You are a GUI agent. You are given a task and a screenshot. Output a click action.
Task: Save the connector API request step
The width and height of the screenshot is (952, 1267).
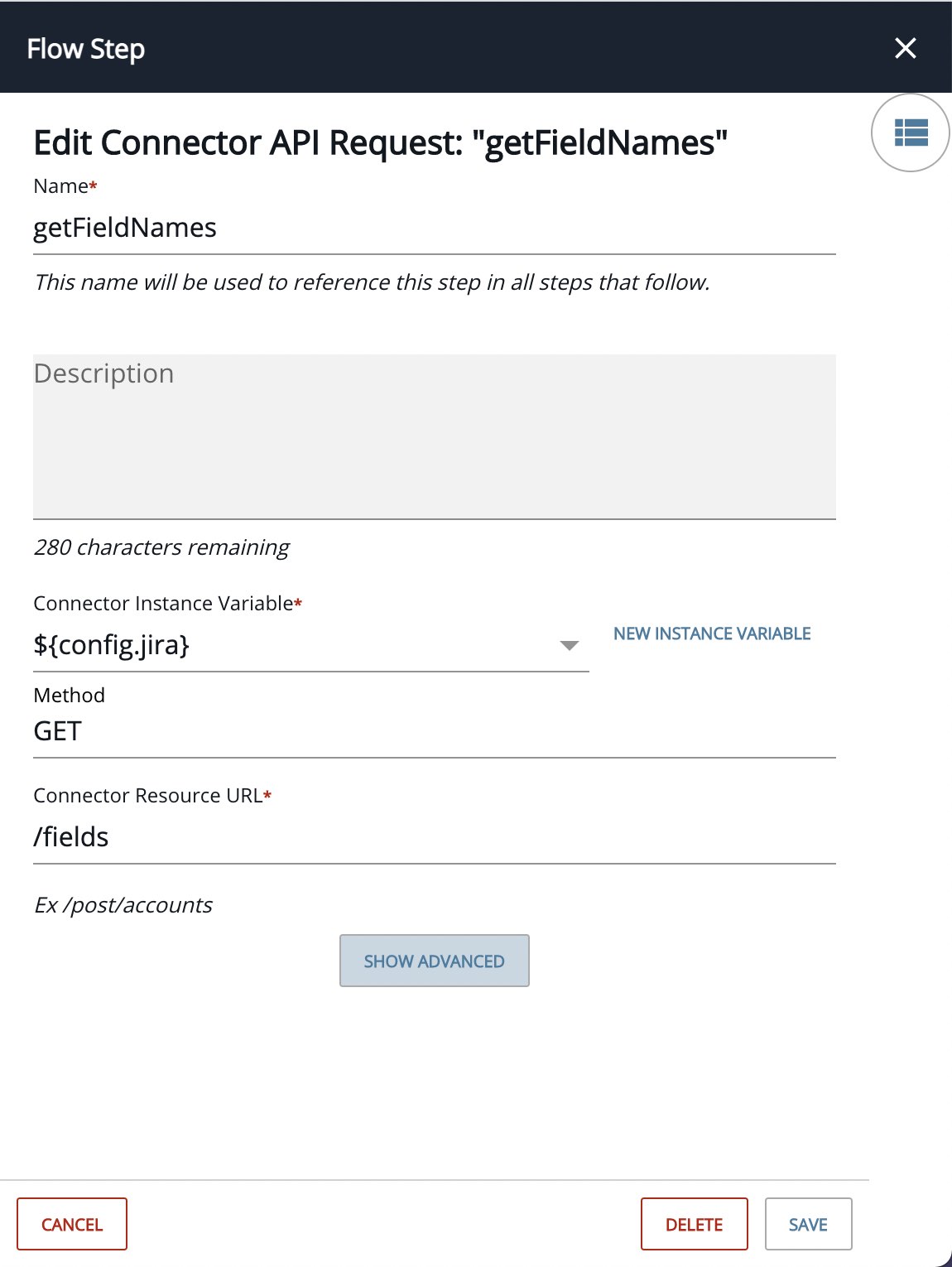coord(809,1224)
